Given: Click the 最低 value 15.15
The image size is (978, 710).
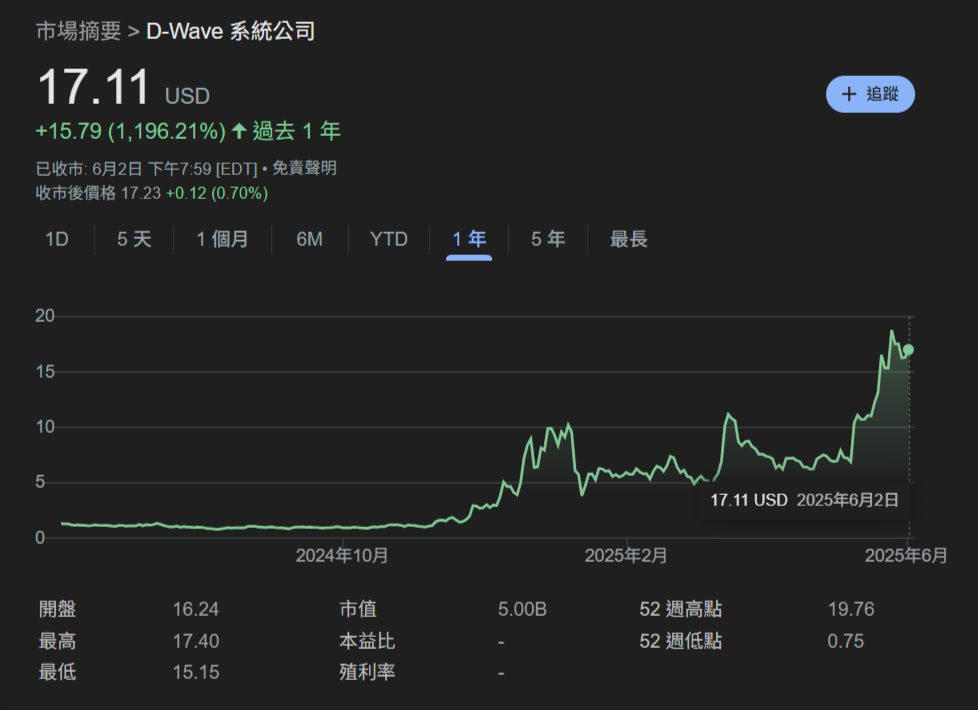Looking at the screenshot, I should pyautogui.click(x=196, y=672).
